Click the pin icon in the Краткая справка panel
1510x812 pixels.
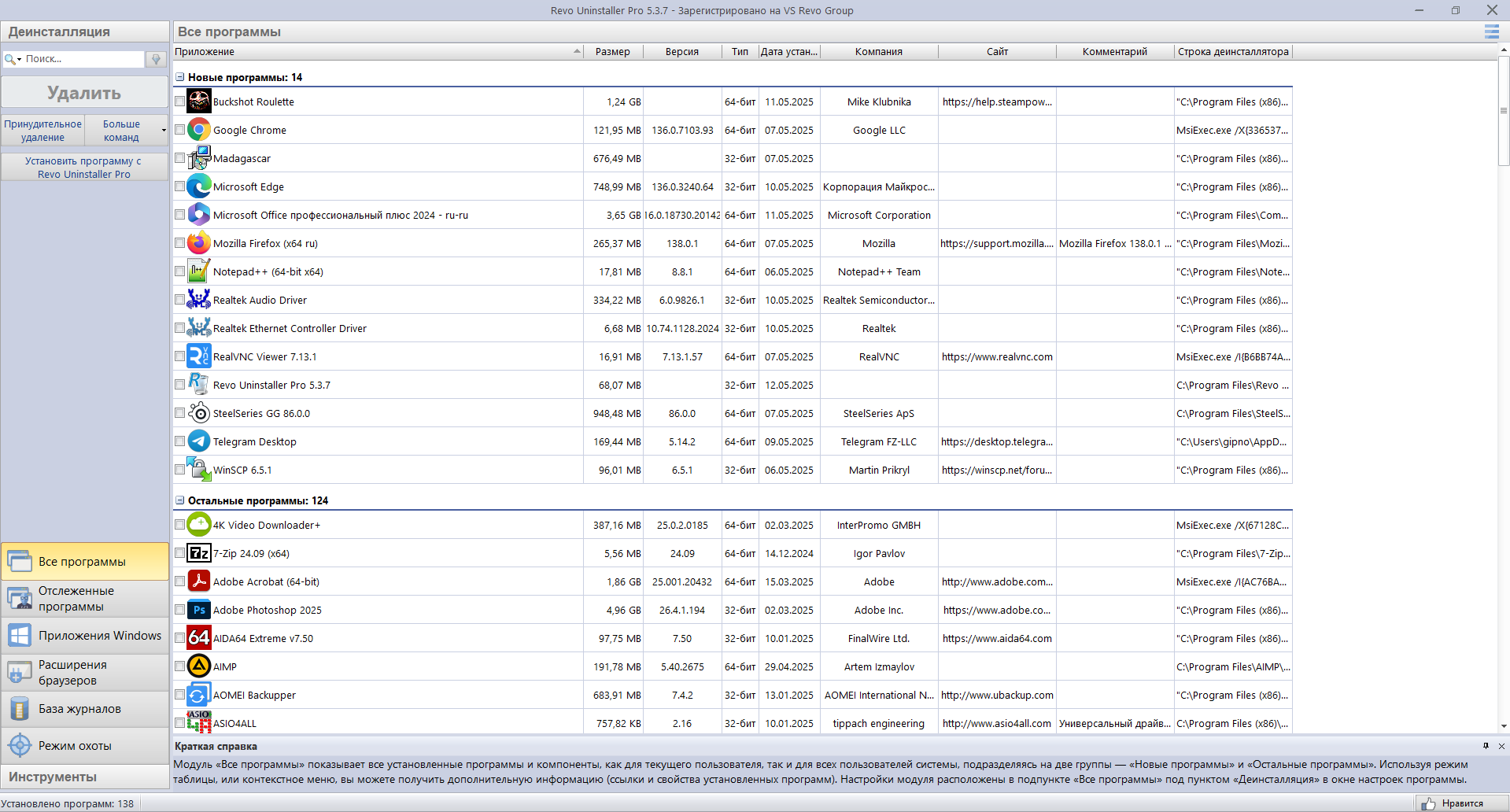(1486, 746)
